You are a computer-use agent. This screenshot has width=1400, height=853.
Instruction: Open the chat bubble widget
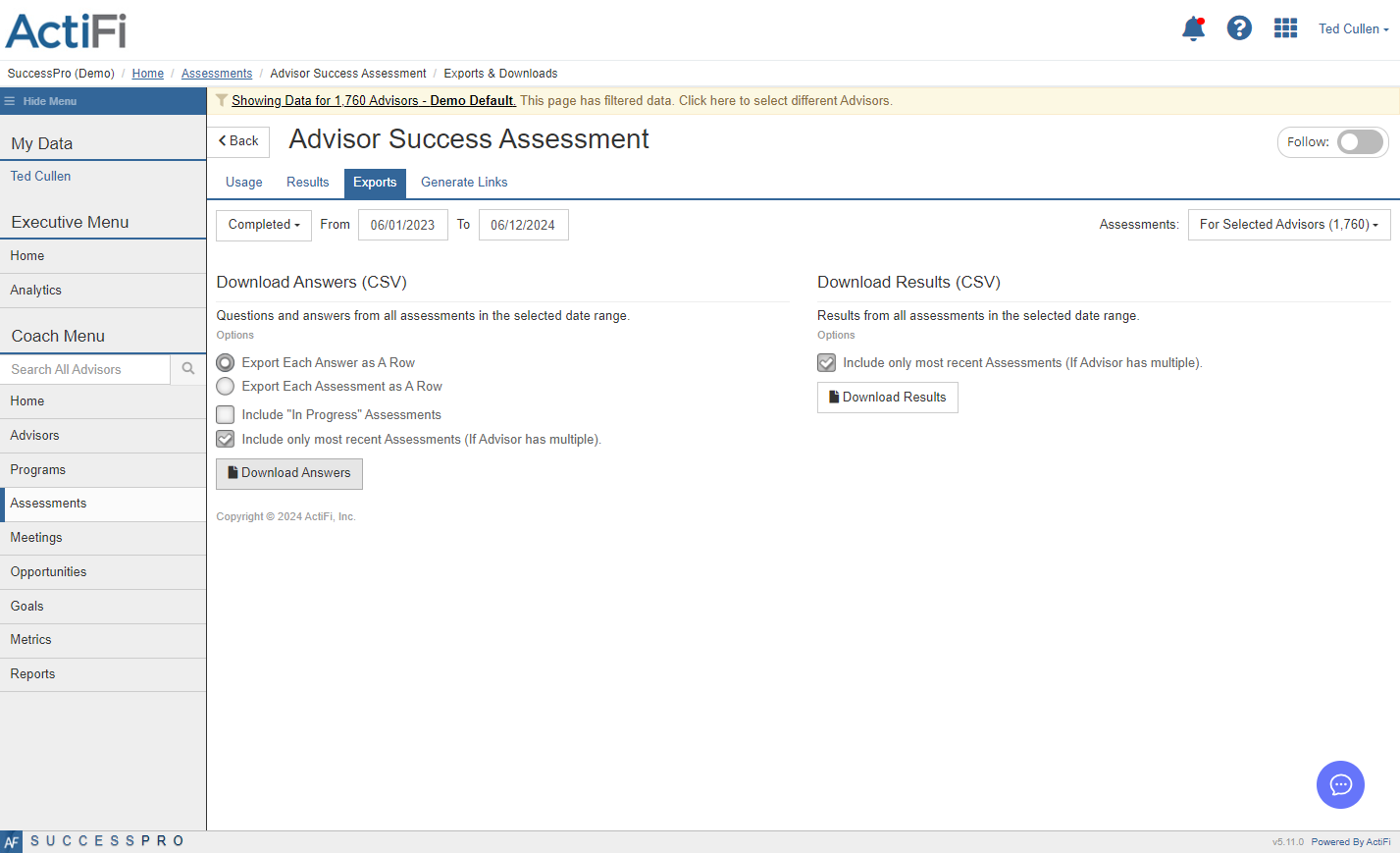click(1340, 784)
